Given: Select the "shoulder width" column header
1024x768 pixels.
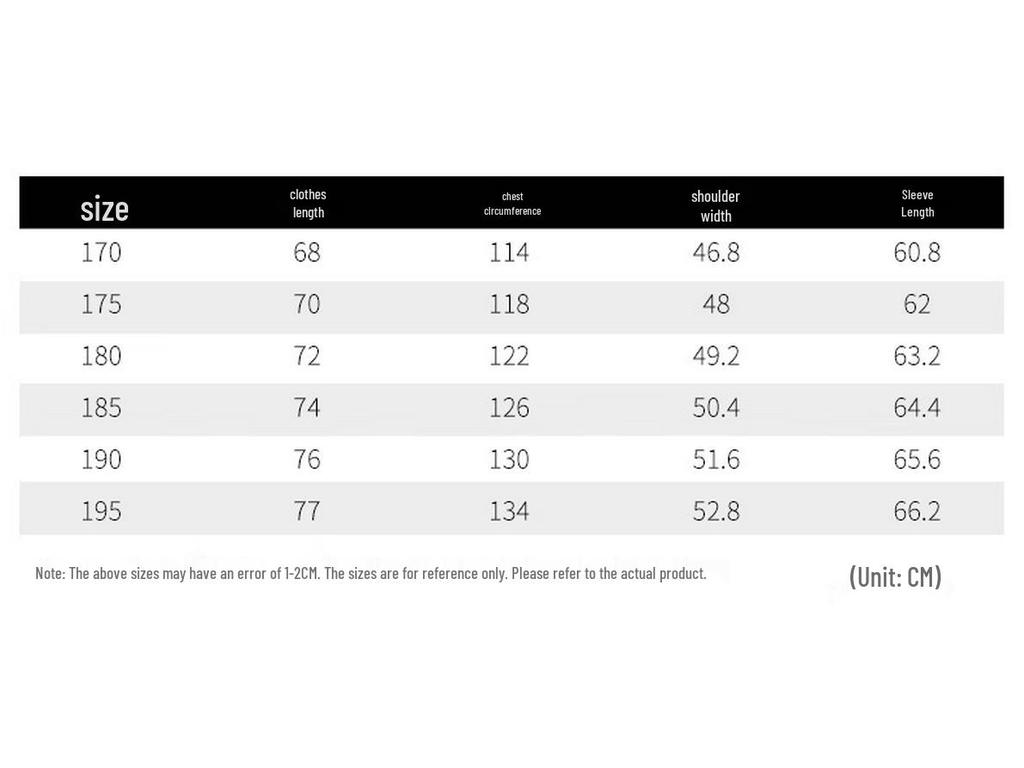Looking at the screenshot, I should pos(716,206).
